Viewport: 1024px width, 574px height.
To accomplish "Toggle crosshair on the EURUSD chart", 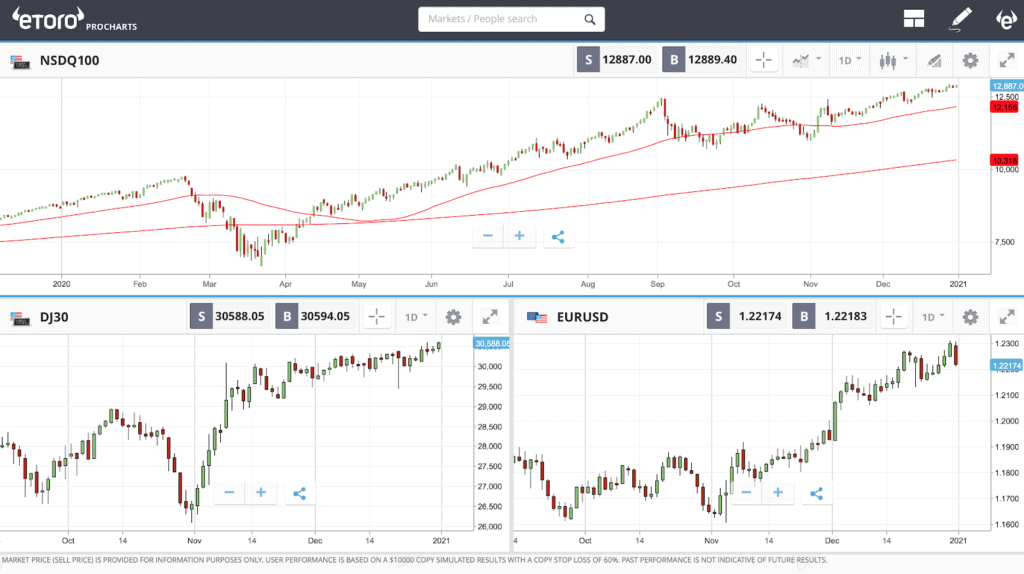I will (894, 317).
